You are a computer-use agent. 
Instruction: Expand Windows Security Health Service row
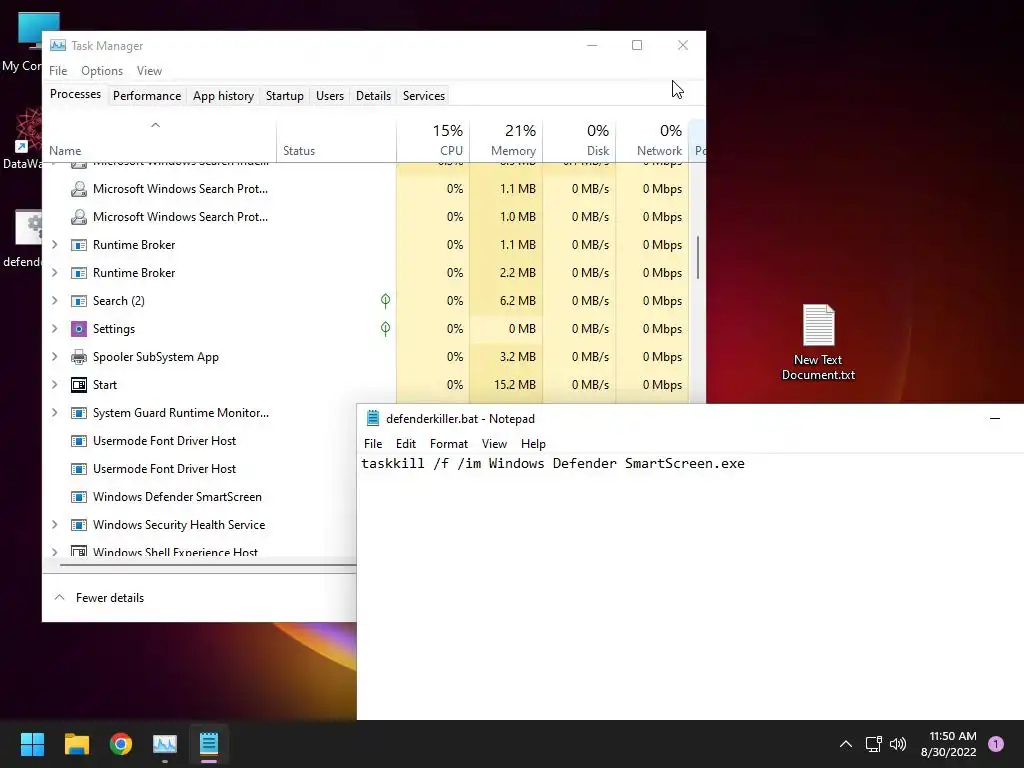coord(55,524)
